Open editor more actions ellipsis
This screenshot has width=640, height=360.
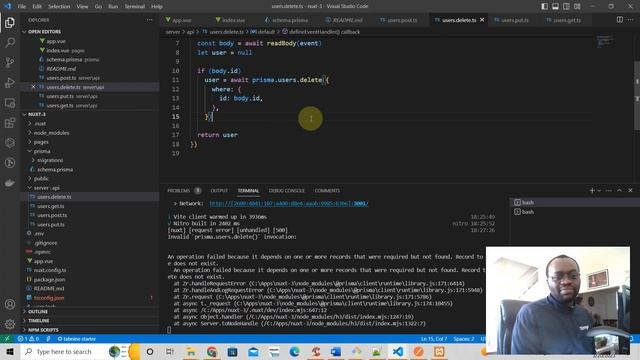(631, 20)
